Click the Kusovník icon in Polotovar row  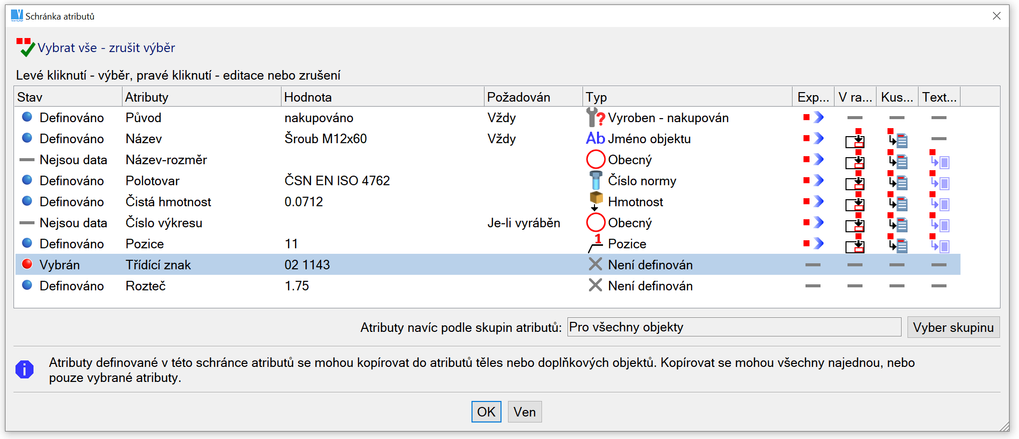click(x=896, y=181)
